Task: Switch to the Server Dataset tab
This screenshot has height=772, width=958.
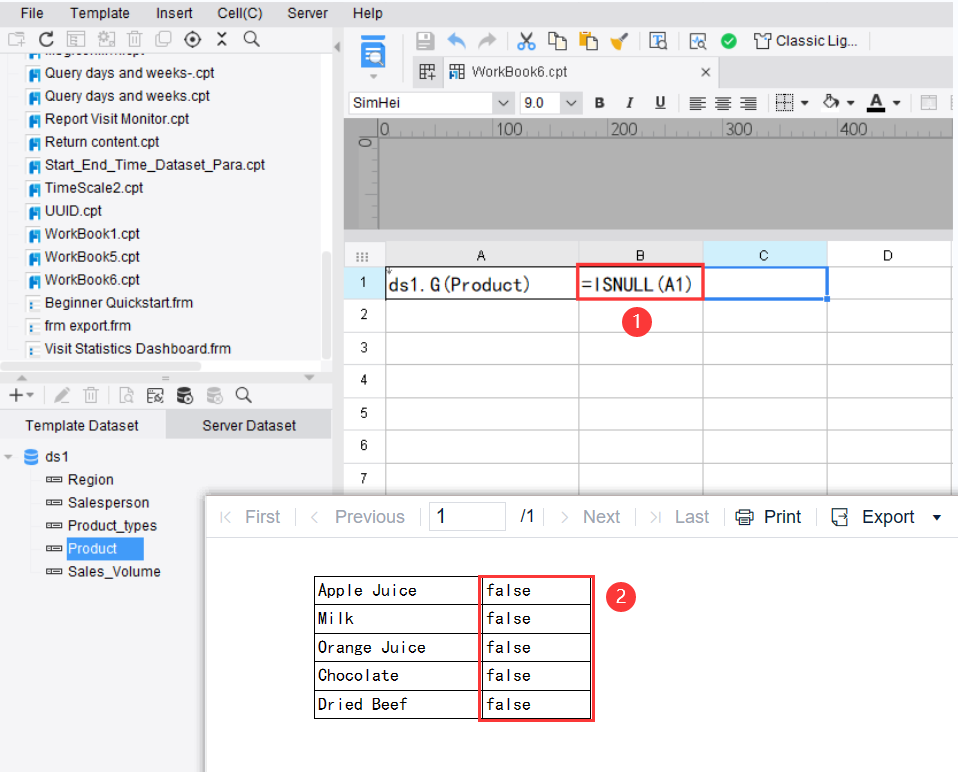Action: click(x=248, y=424)
